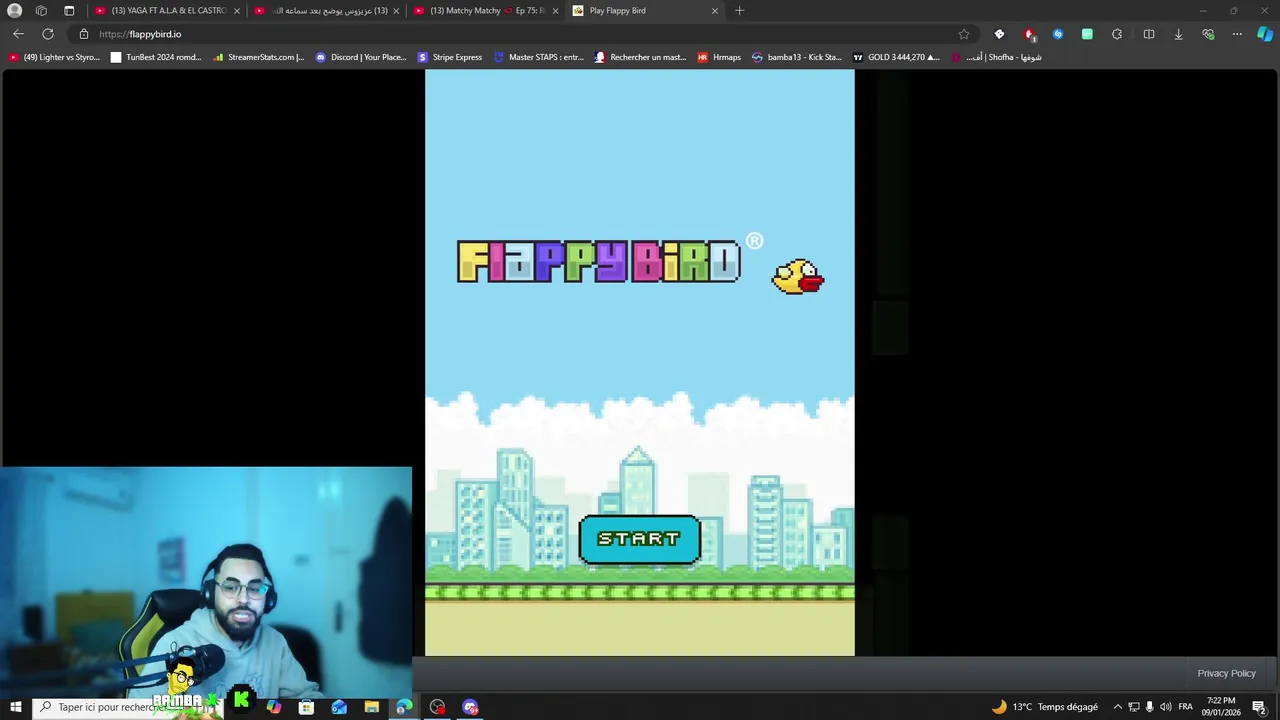Select the Play Flappy Bird tab
Viewport: 1280px width, 720px height.
pyautogui.click(x=645, y=10)
